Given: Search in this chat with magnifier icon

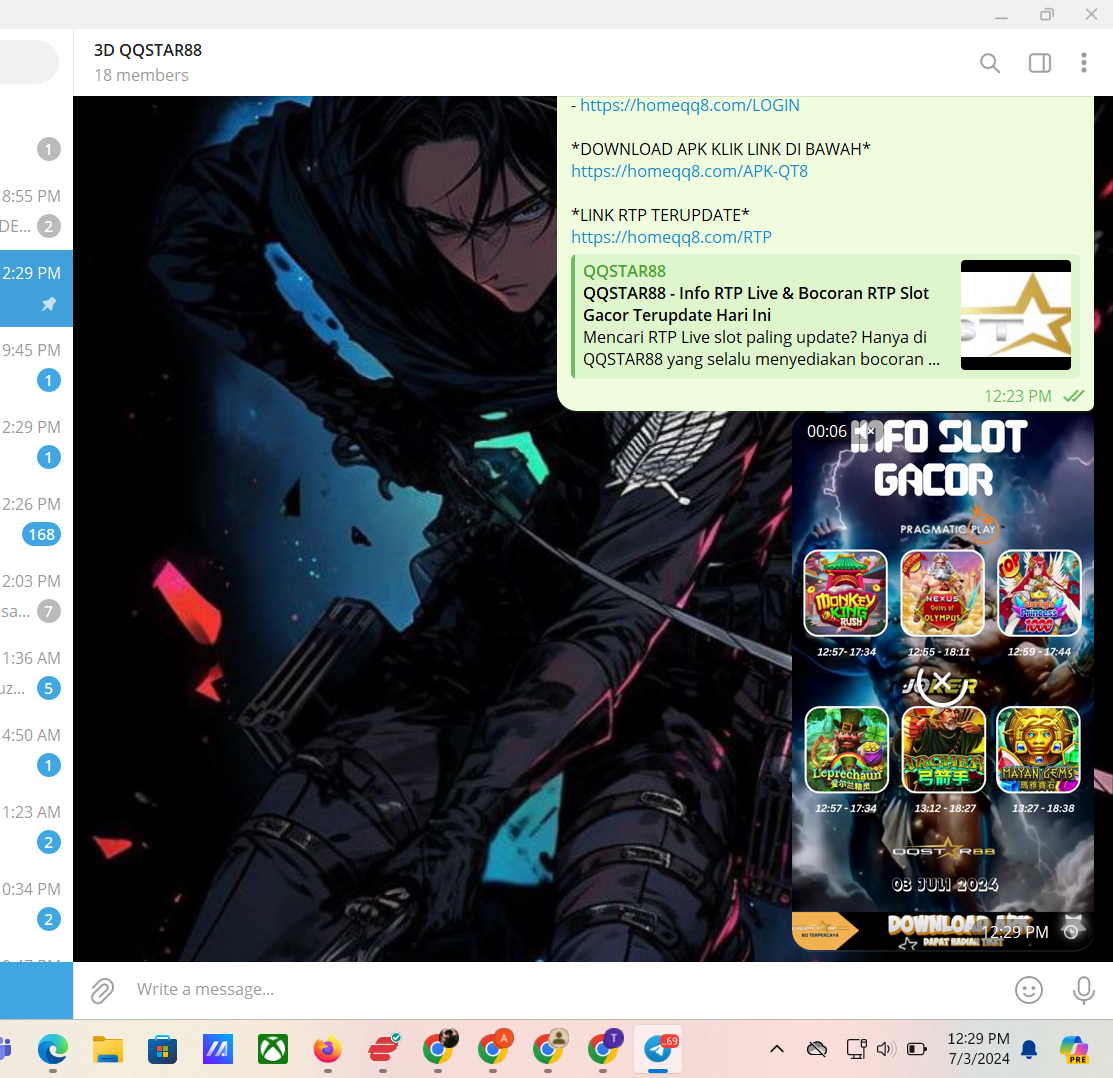Looking at the screenshot, I should click(989, 63).
